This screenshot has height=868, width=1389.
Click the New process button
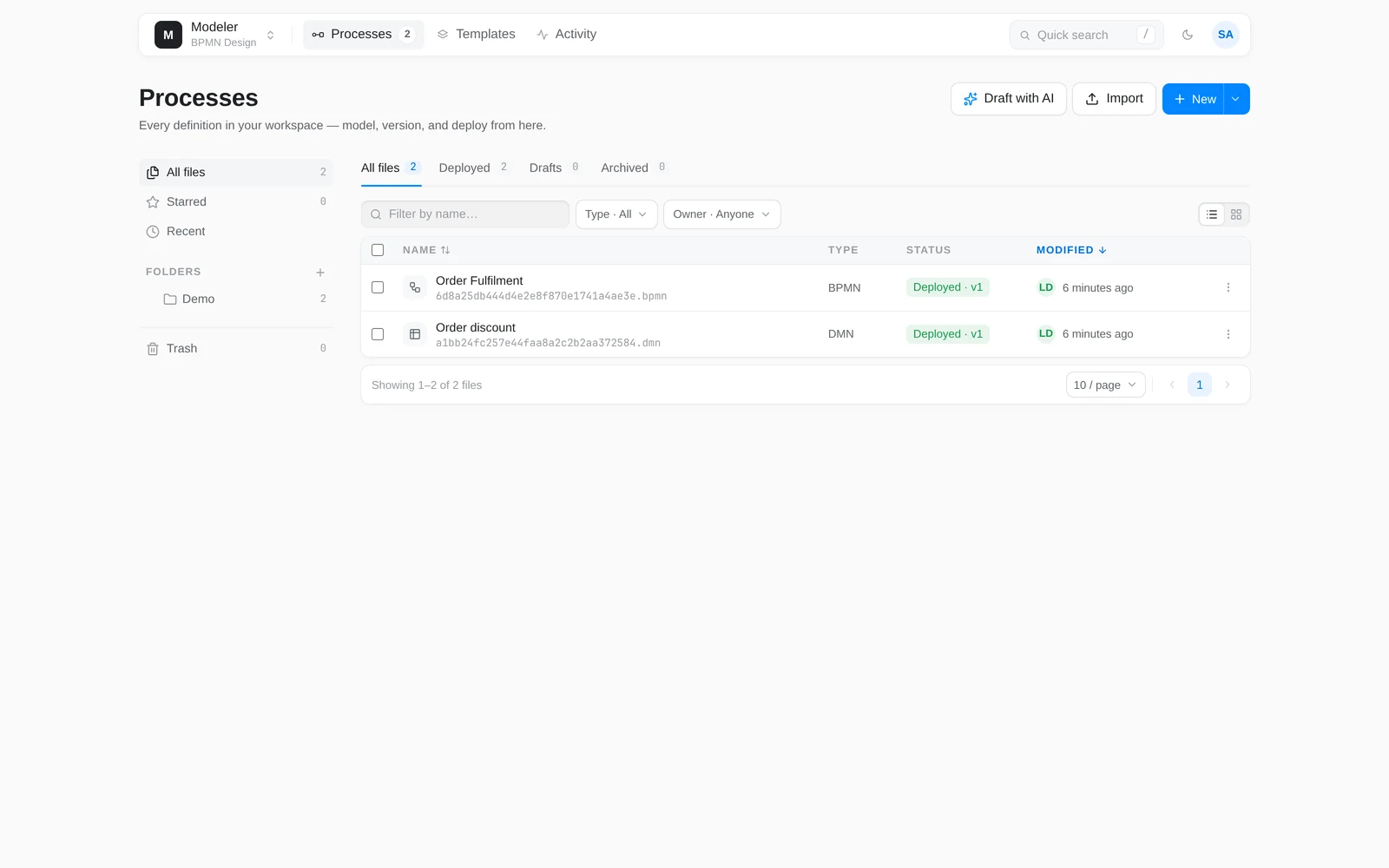[x=1194, y=99]
